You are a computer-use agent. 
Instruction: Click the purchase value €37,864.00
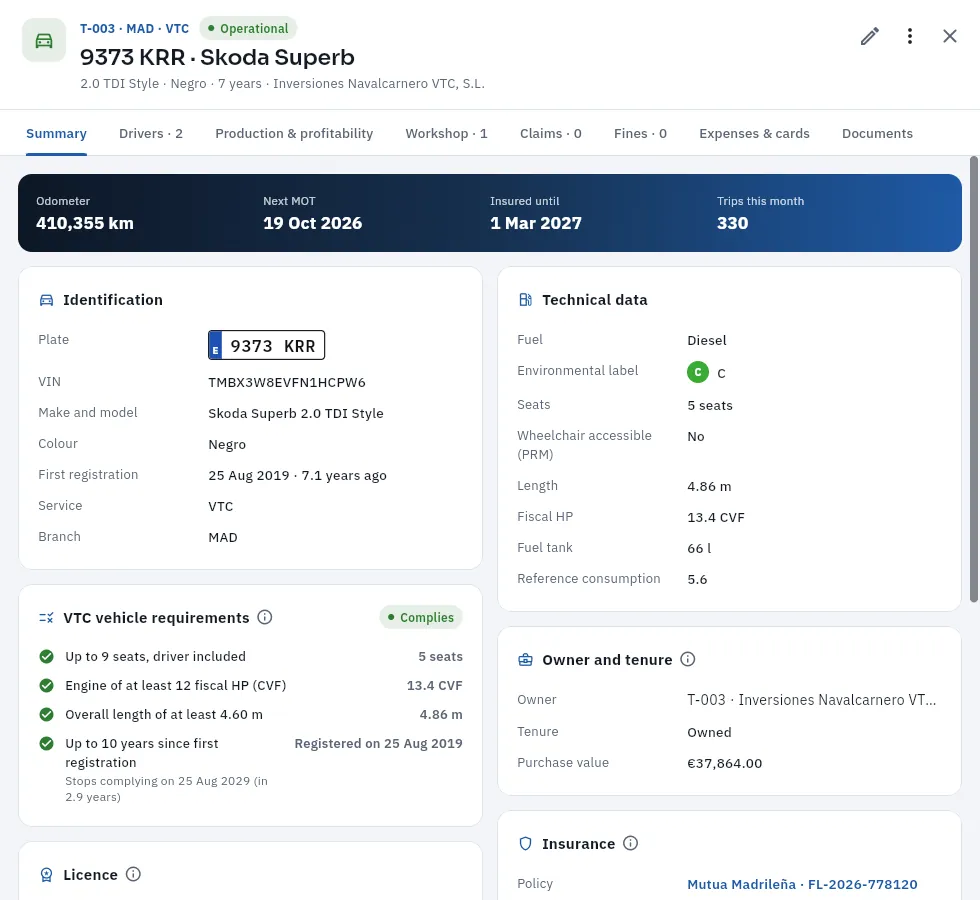coord(724,763)
